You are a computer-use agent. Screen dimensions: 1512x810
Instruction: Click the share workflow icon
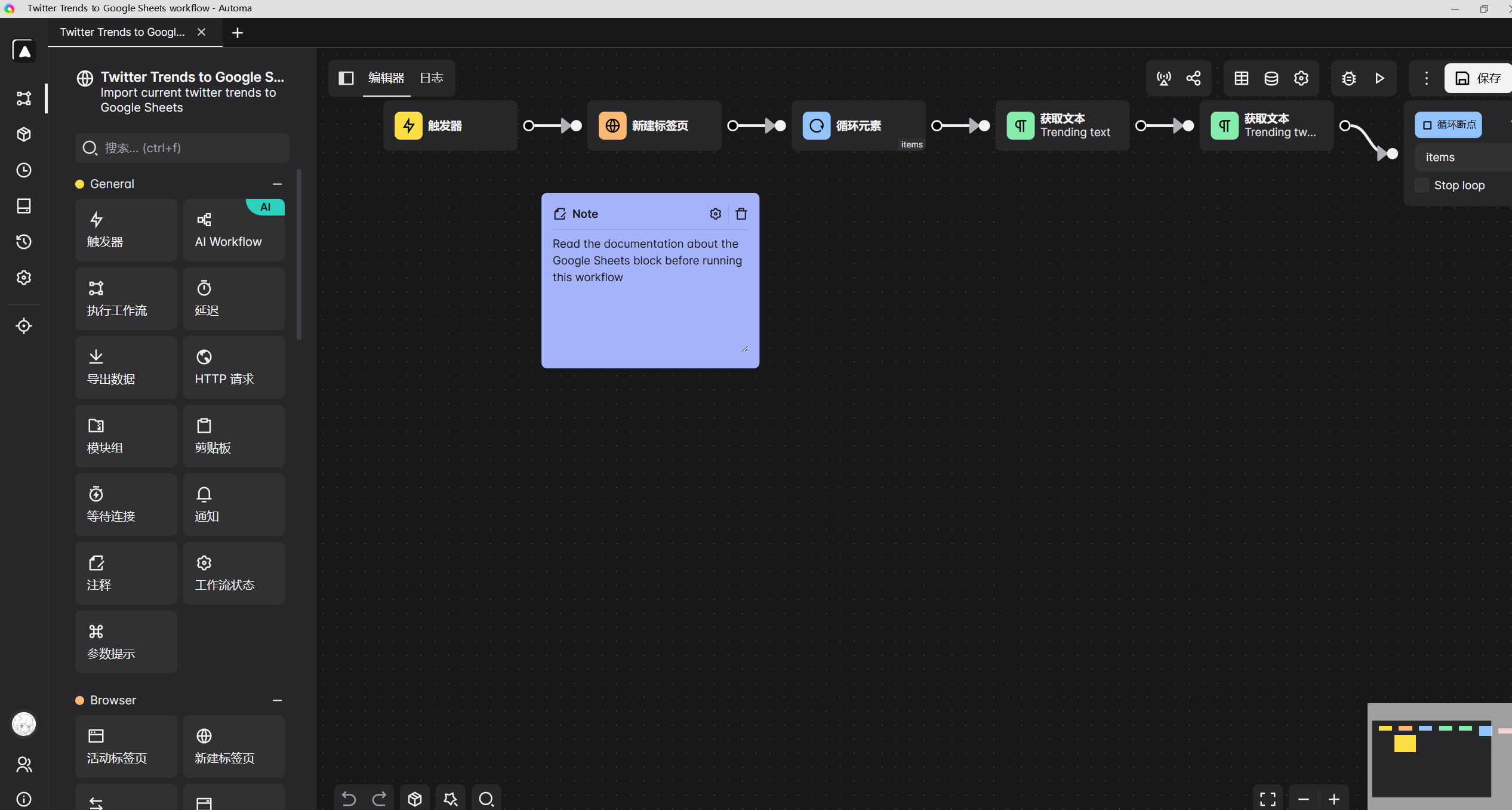click(1193, 78)
